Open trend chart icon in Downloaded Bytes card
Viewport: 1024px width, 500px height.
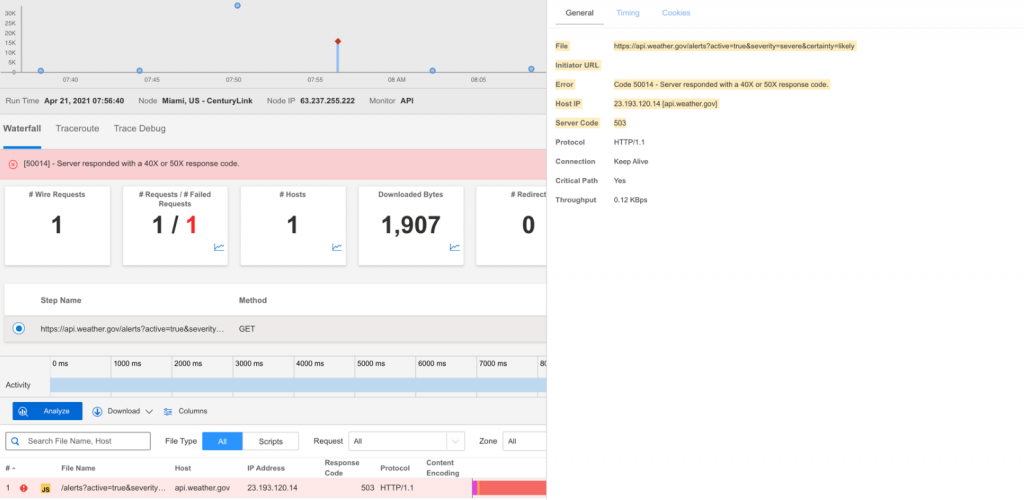(x=455, y=247)
